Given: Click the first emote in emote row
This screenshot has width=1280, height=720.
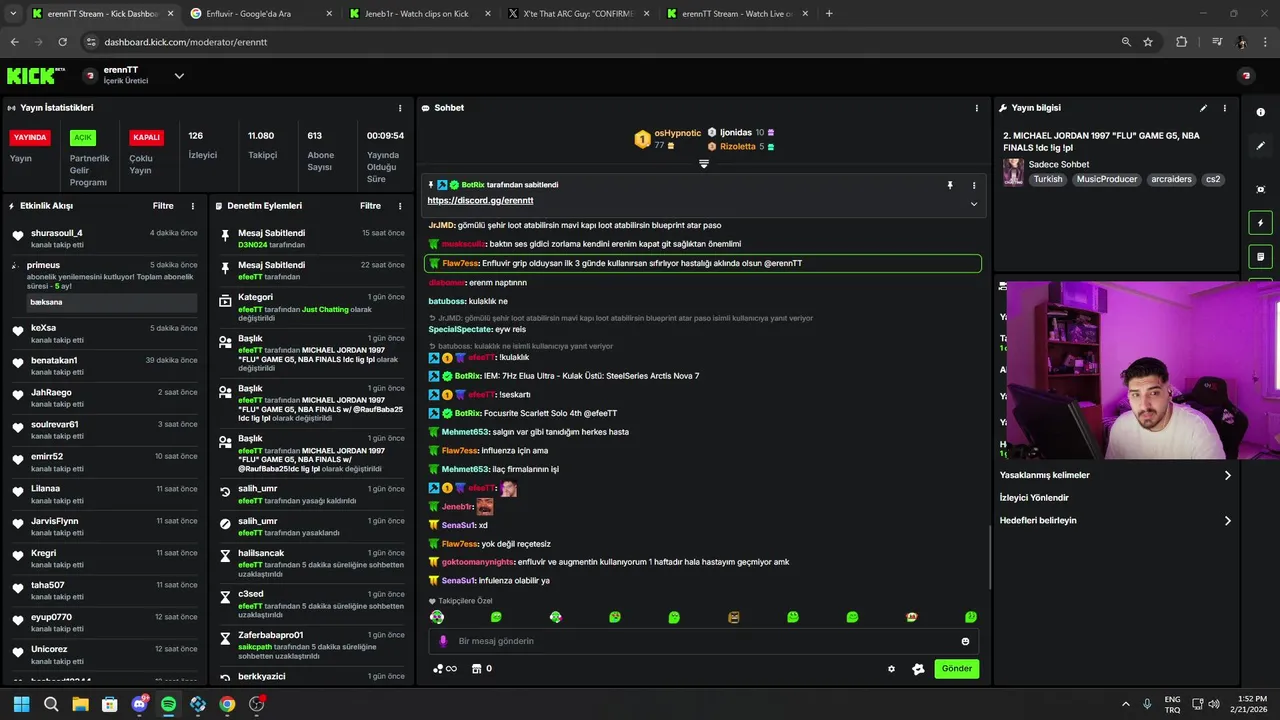Looking at the screenshot, I should [x=437, y=617].
